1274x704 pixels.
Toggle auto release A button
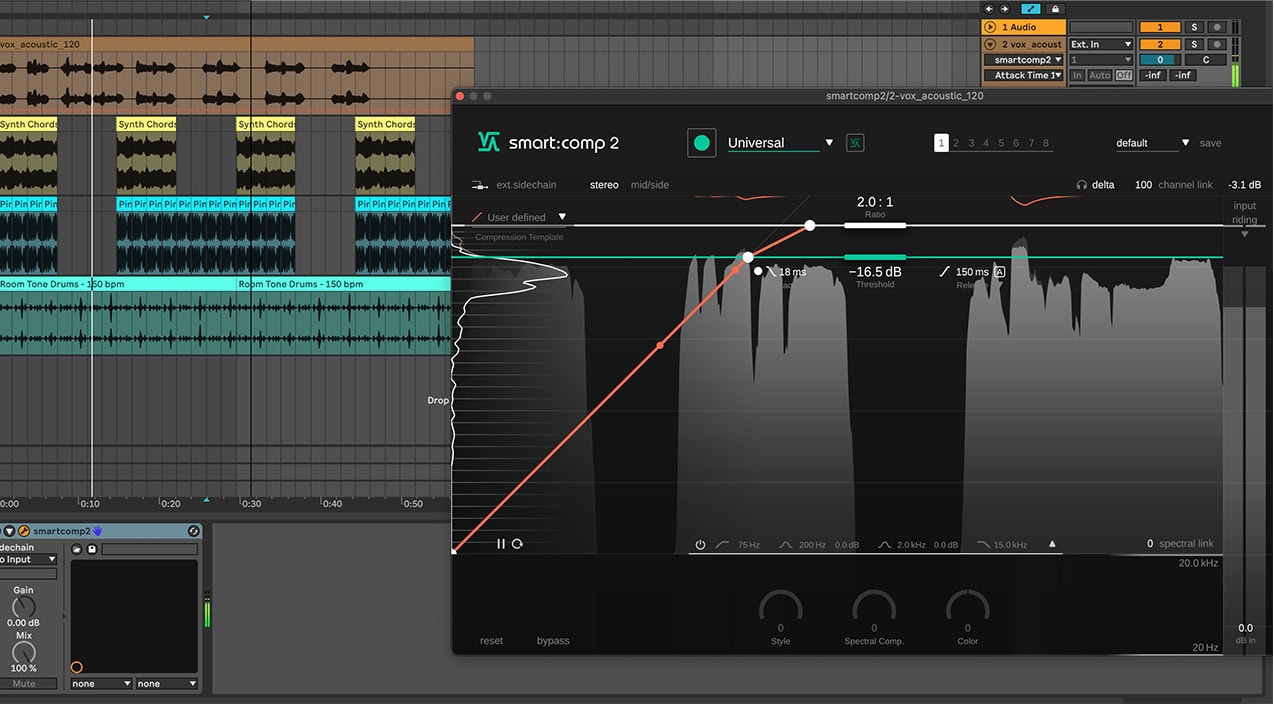pos(1000,272)
